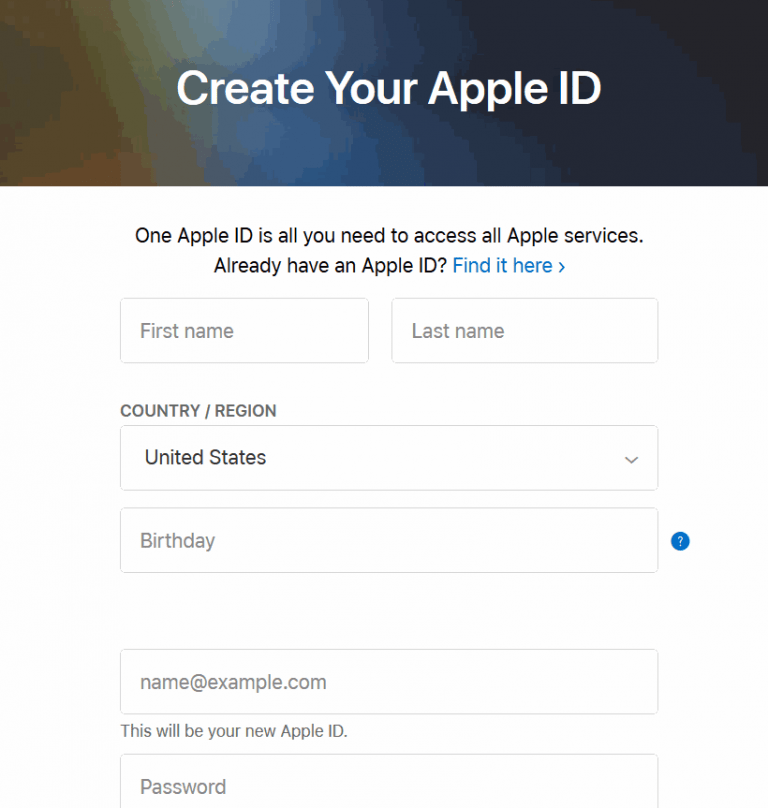Open the 'Find it here' link
The image size is (768, 808).
point(502,266)
